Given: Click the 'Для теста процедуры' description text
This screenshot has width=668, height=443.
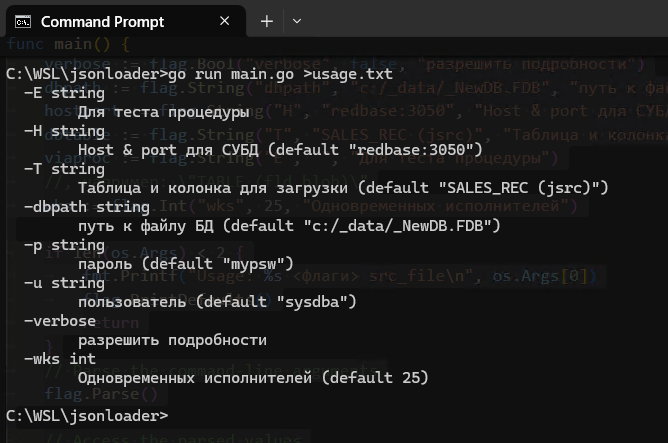Looking at the screenshot, I should pos(164,112).
